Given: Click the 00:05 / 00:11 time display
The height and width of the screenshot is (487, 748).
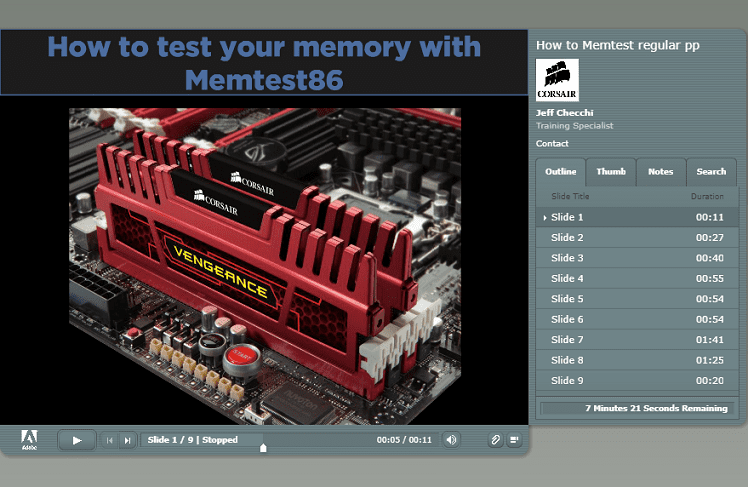Looking at the screenshot, I should [x=404, y=440].
